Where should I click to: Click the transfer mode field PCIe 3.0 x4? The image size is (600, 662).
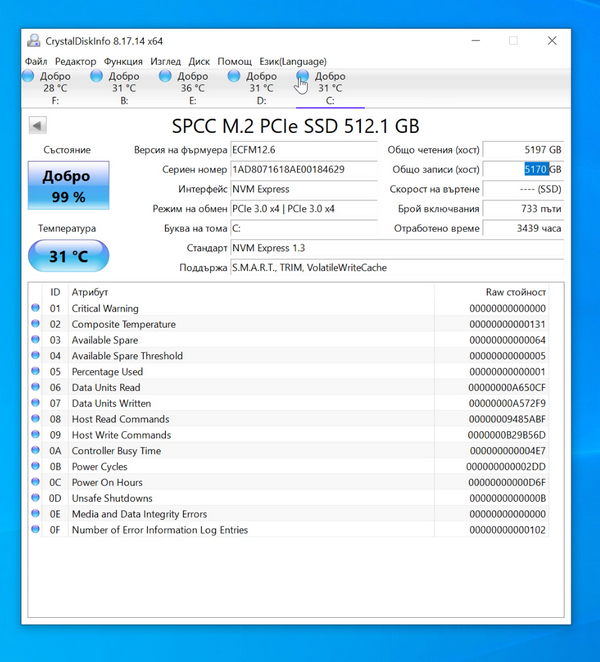tap(304, 209)
